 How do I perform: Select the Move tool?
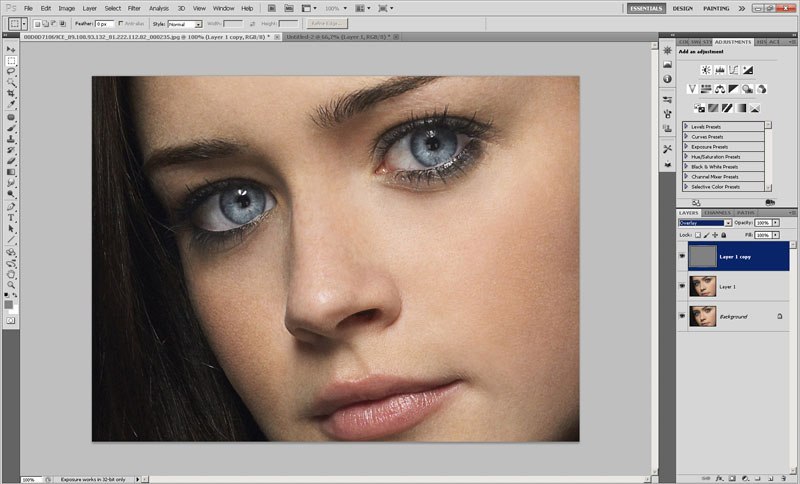11,48
